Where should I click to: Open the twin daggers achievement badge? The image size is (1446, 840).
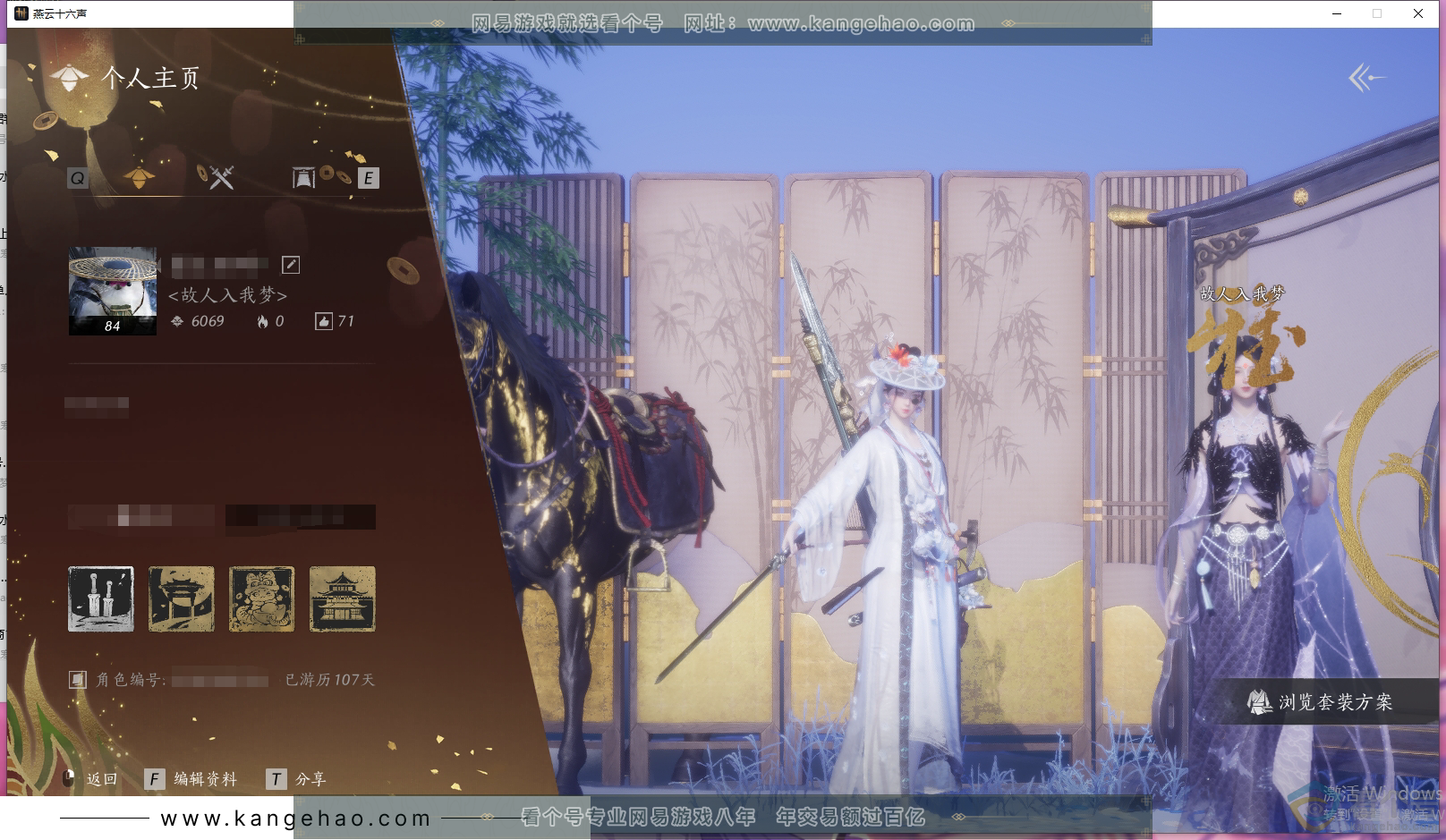click(101, 598)
